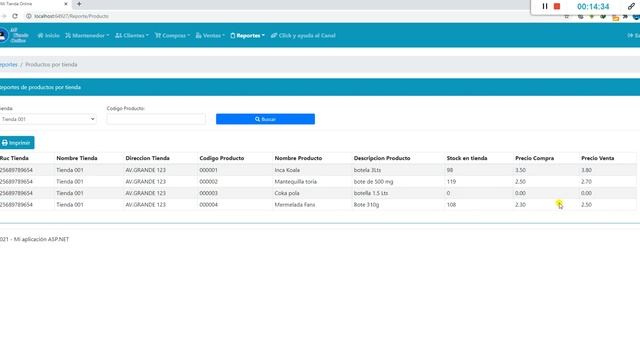Select product code cell 000002
The image size is (640, 360).
[x=209, y=182]
